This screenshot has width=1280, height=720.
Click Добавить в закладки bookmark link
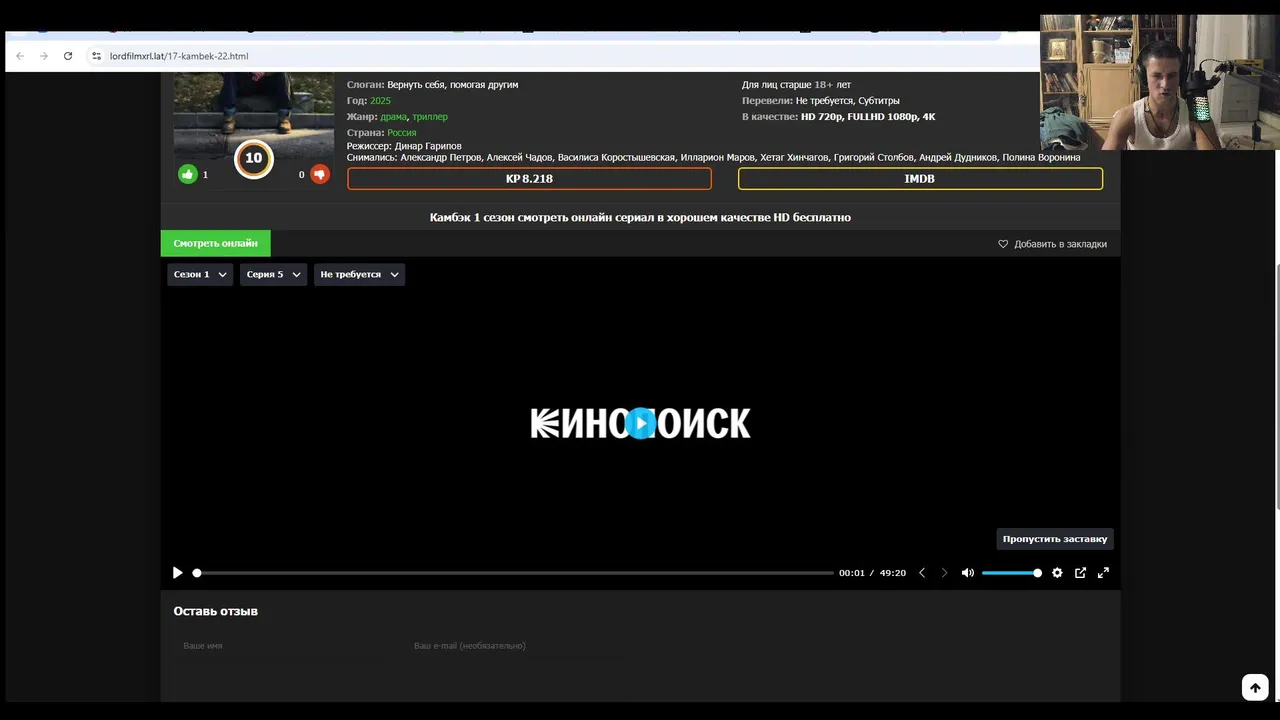(1052, 244)
